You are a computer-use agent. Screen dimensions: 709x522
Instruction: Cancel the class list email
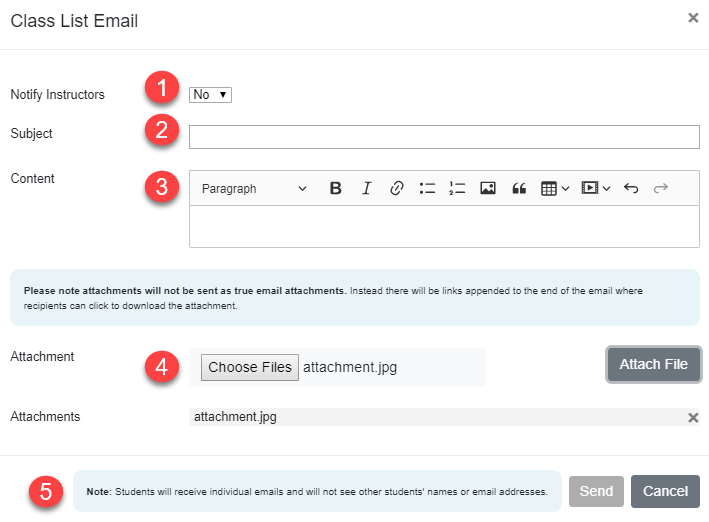coord(665,491)
